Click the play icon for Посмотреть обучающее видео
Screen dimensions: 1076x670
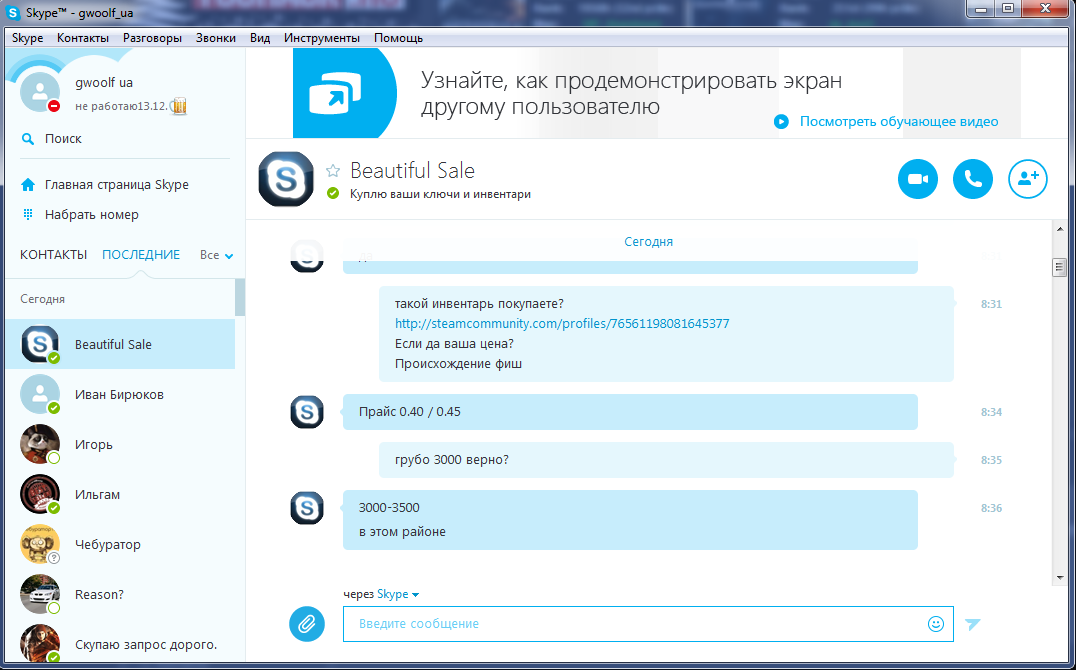[780, 122]
